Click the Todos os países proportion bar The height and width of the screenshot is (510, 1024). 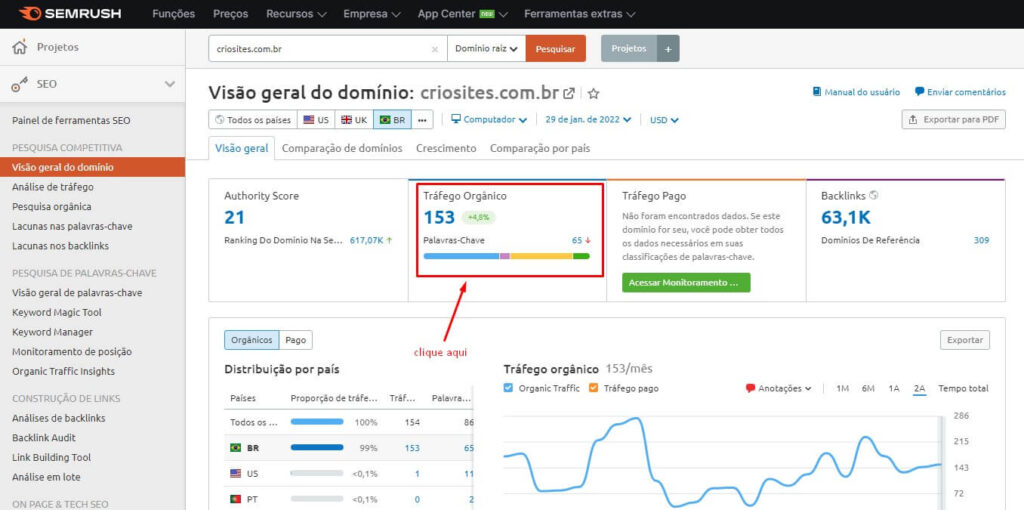[x=317, y=422]
